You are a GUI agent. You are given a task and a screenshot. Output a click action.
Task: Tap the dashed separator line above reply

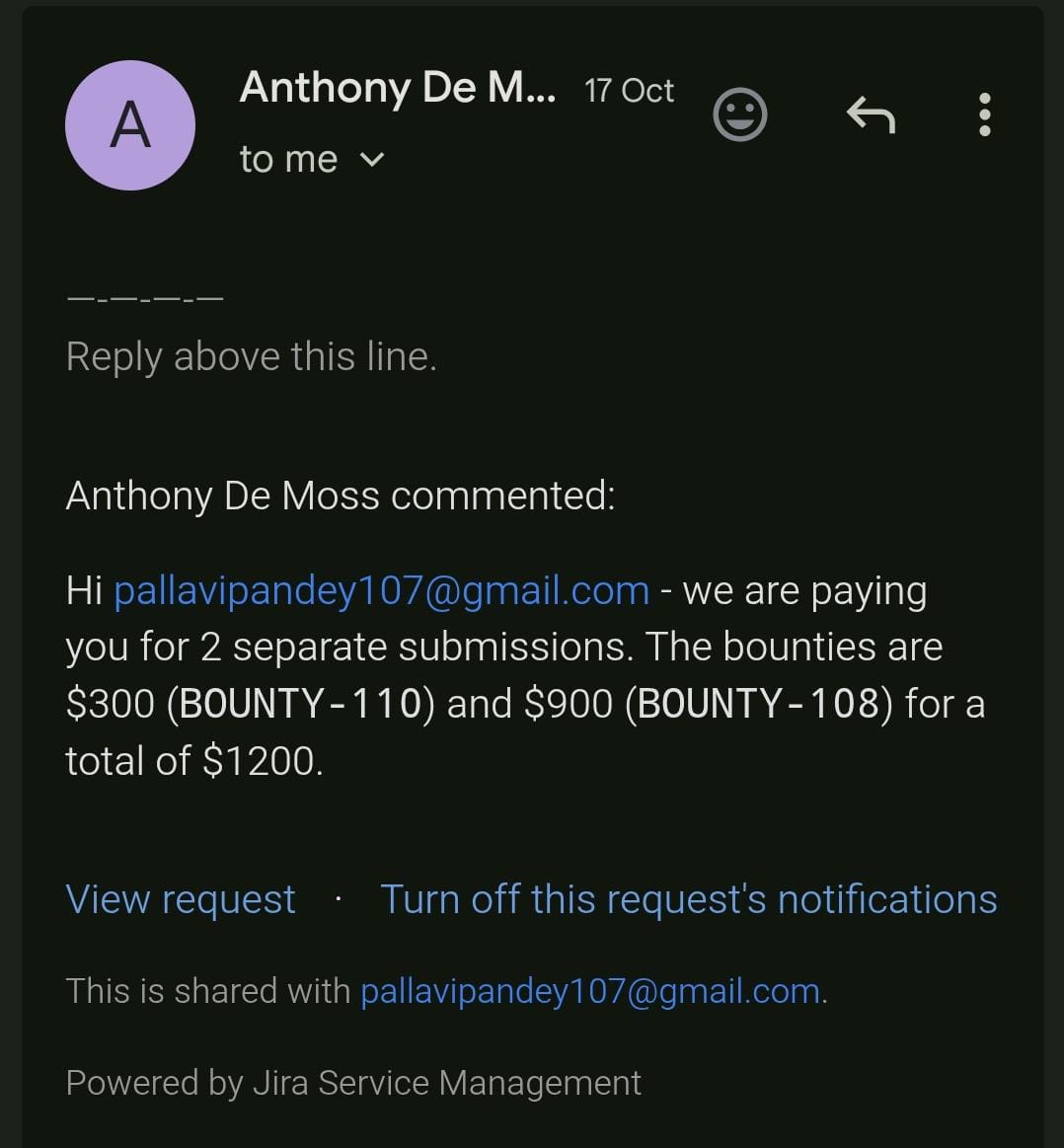[145, 297]
